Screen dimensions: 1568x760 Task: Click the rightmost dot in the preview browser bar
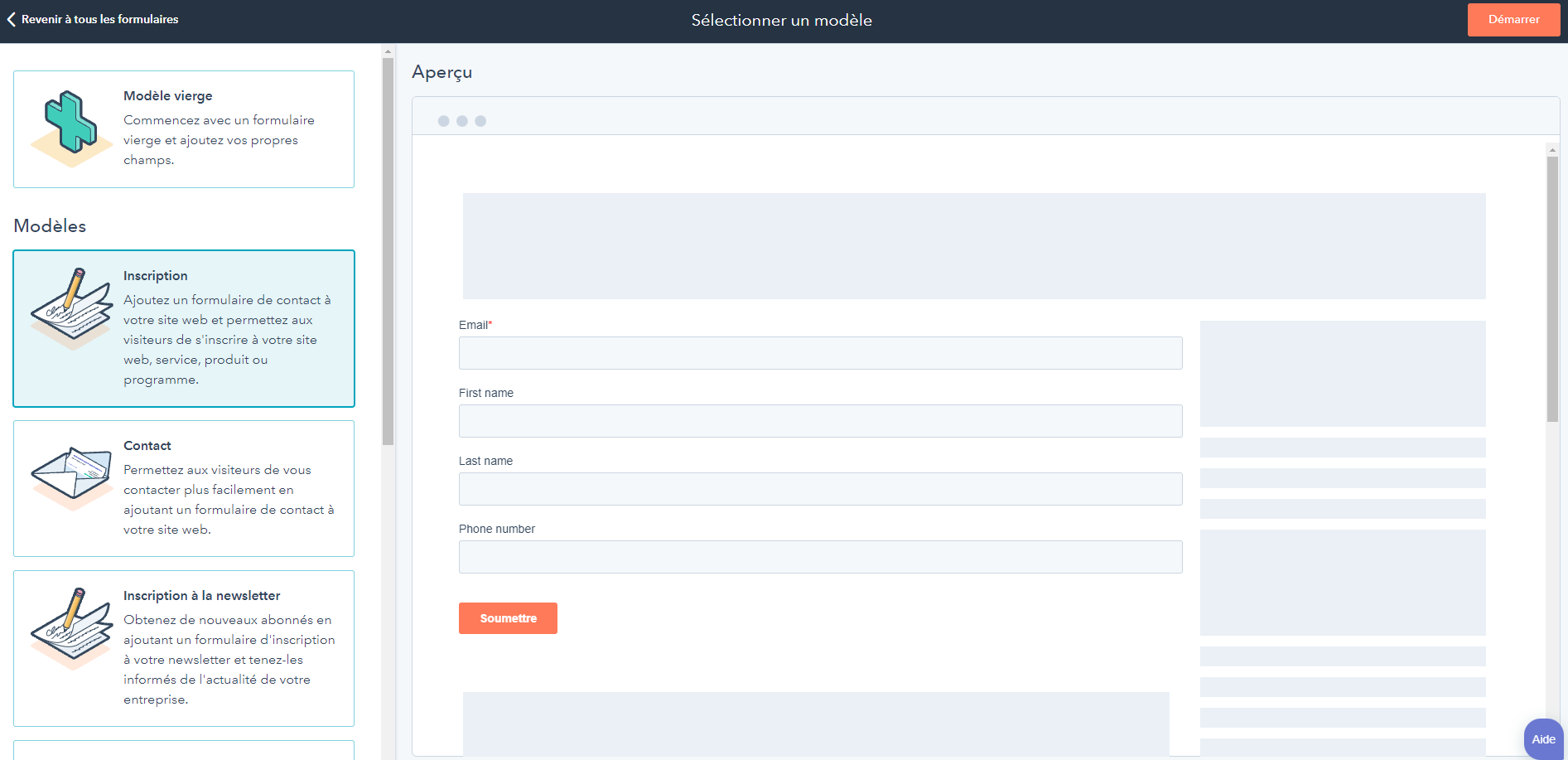click(481, 120)
